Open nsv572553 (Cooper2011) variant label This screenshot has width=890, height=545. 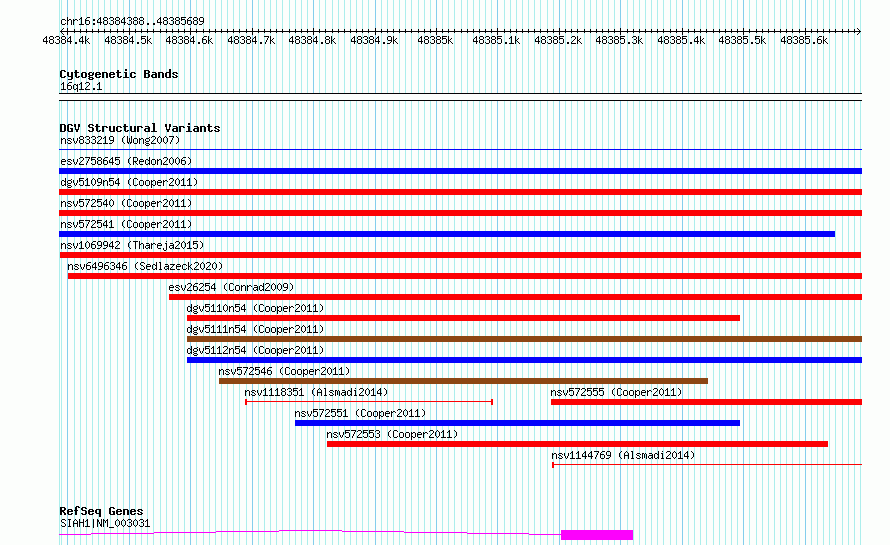(x=392, y=434)
